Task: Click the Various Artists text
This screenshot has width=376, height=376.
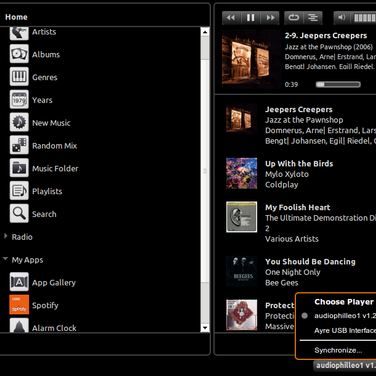Action: (x=292, y=239)
